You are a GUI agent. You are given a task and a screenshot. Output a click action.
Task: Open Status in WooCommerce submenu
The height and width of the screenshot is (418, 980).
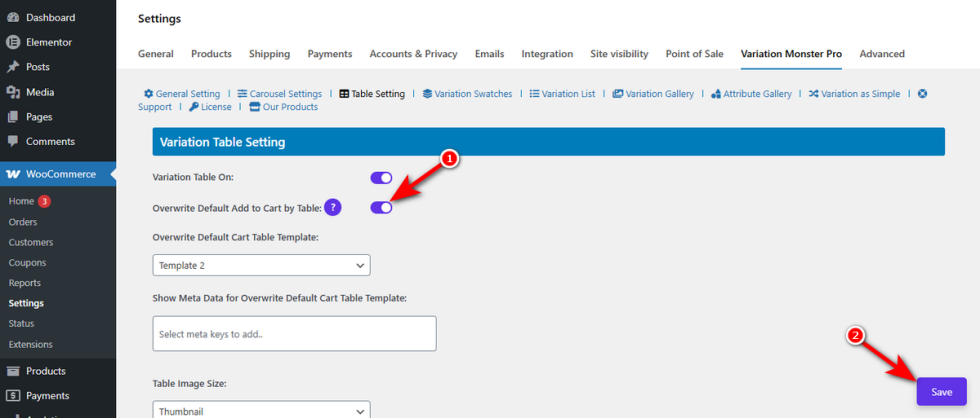(21, 324)
